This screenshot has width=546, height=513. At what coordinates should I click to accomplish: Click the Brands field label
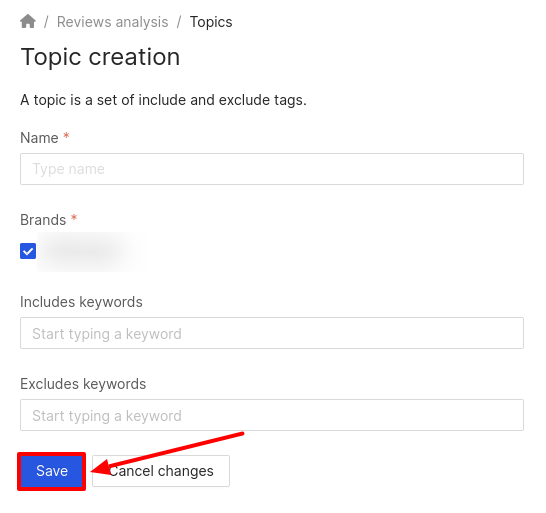(43, 220)
